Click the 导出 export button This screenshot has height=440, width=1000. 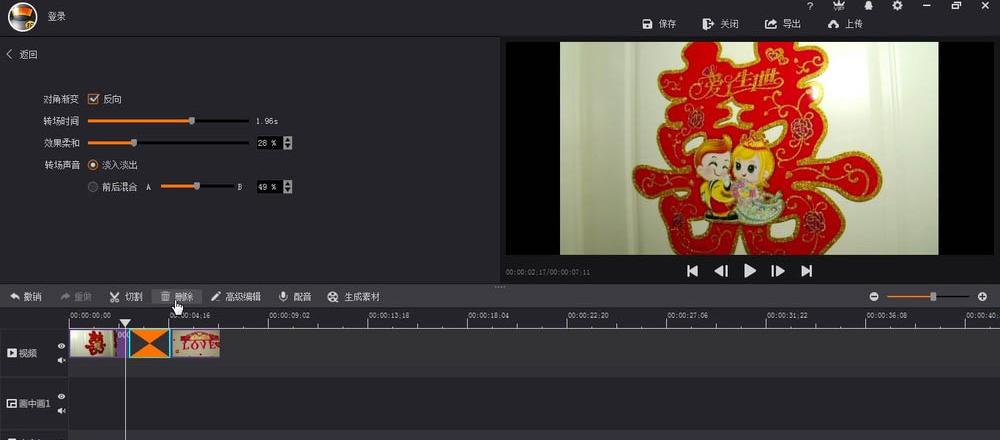point(783,24)
